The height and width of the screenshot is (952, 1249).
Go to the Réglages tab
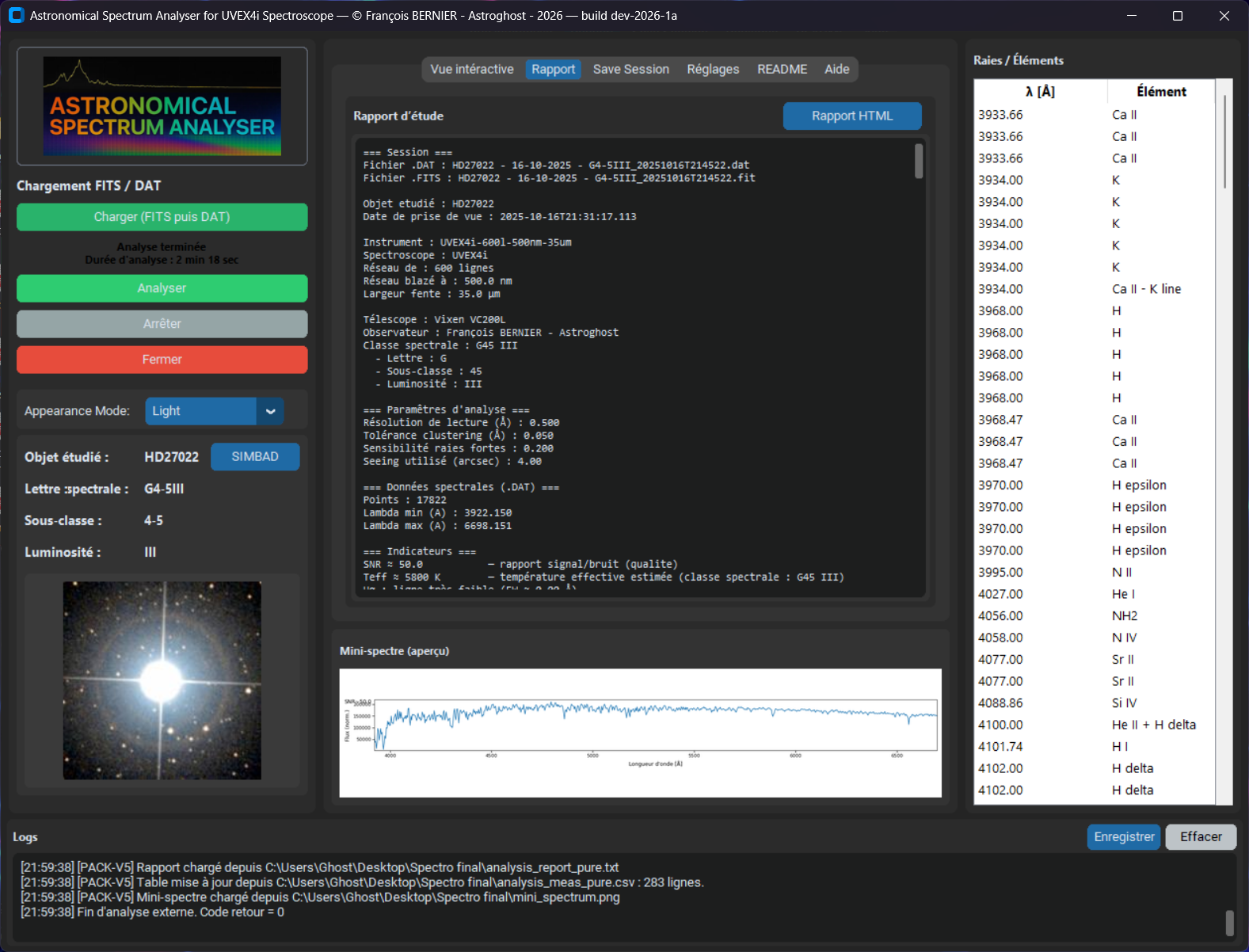coord(713,70)
